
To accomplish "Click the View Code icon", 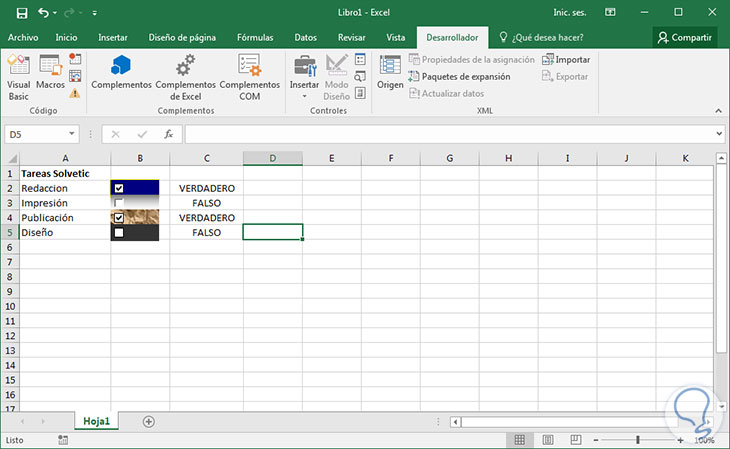I will (360, 76).
